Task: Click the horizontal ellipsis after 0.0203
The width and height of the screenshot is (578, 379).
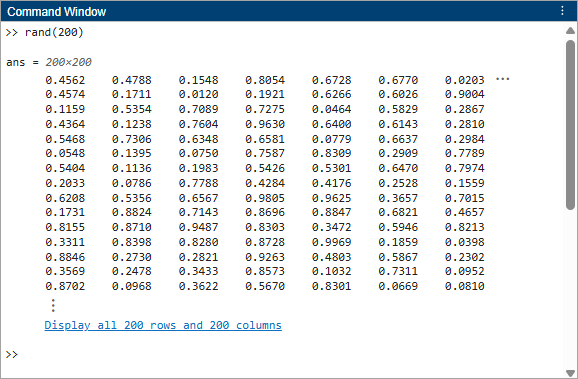Action: click(502, 79)
